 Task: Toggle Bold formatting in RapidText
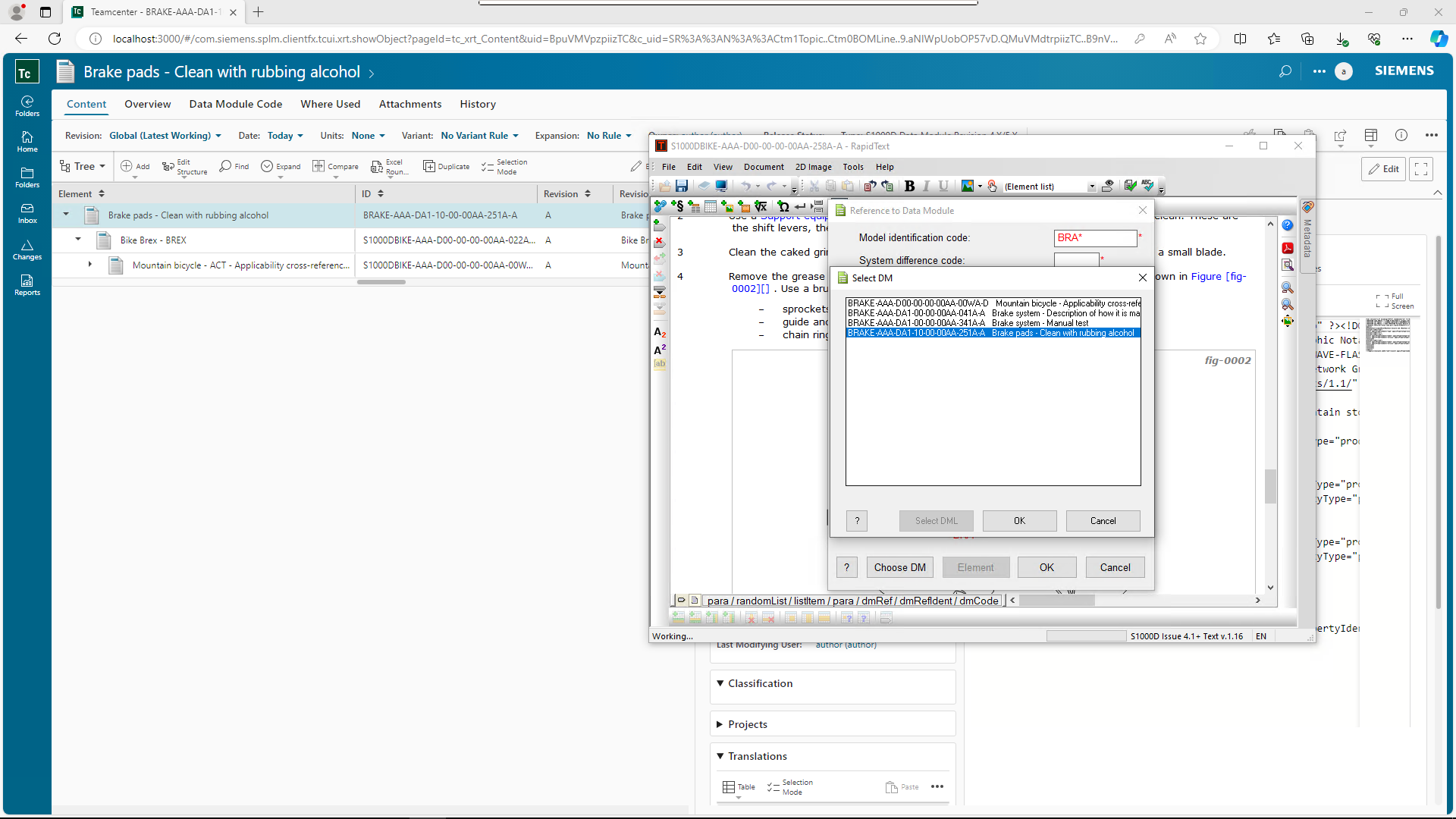click(x=909, y=186)
